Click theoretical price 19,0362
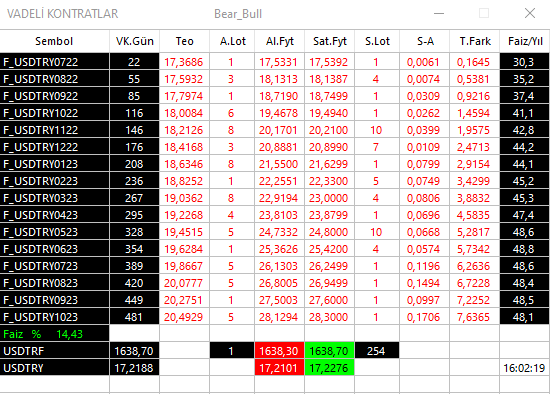Viewport: 552px width, 394px height. coord(184,198)
